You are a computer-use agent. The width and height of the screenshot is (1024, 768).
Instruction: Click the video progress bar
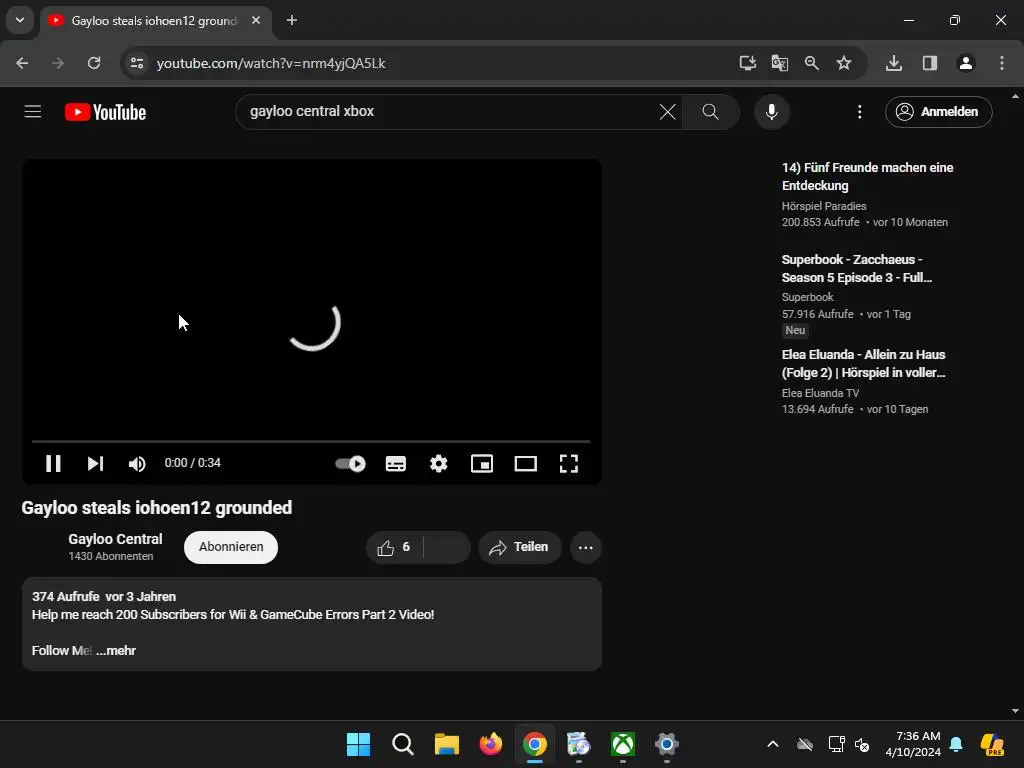(x=311, y=441)
